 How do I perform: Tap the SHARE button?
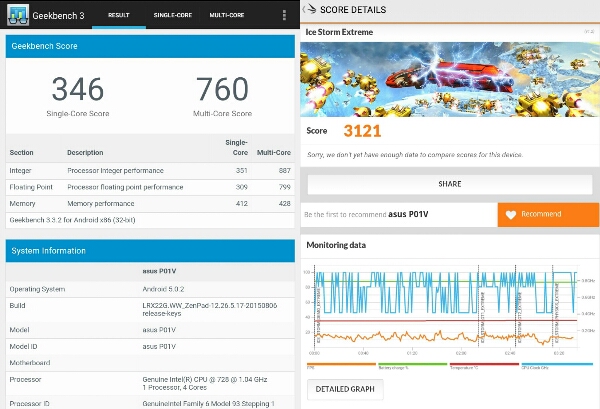pyautogui.click(x=450, y=184)
